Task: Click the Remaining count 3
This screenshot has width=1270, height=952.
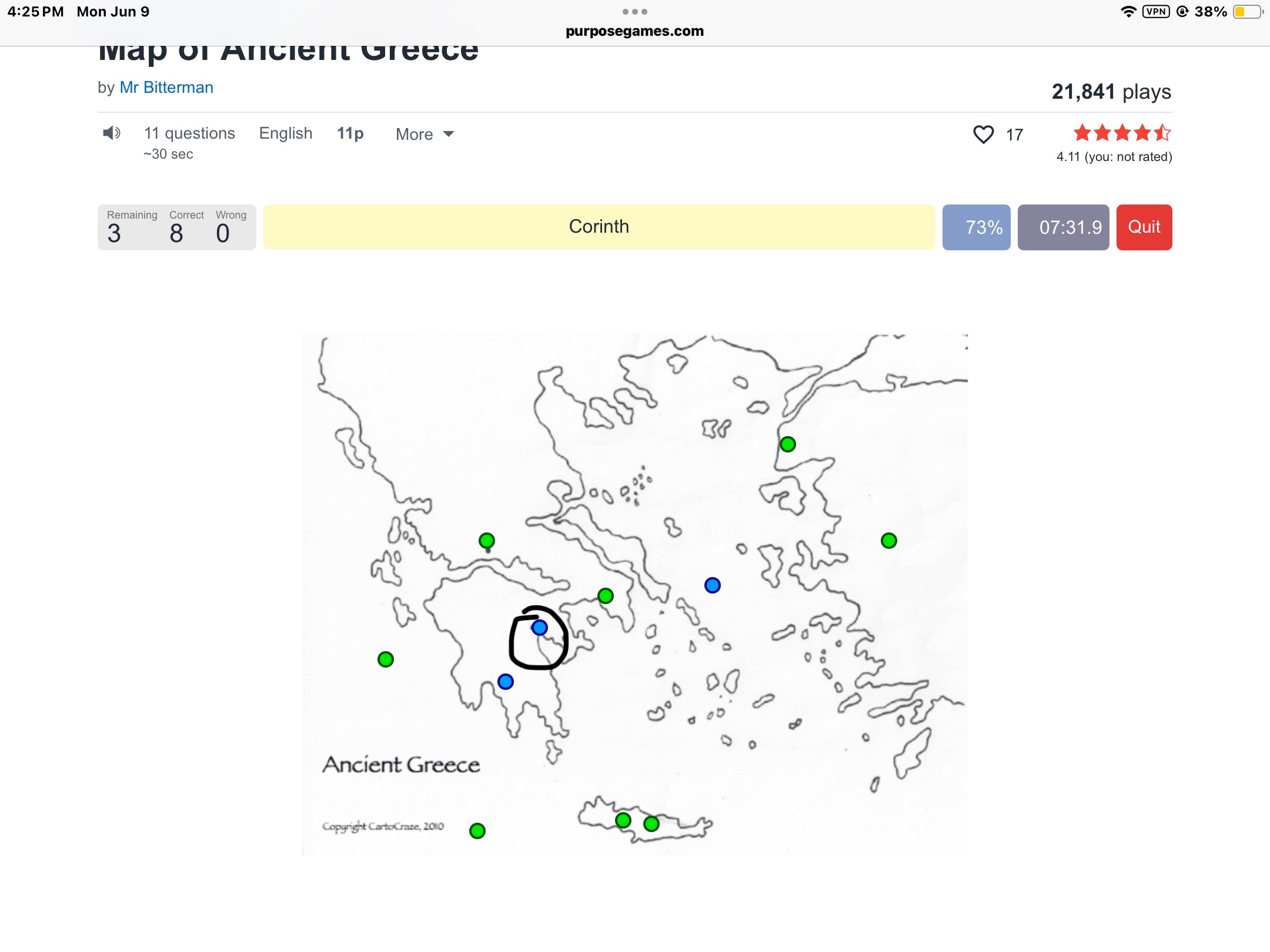Action: point(114,234)
